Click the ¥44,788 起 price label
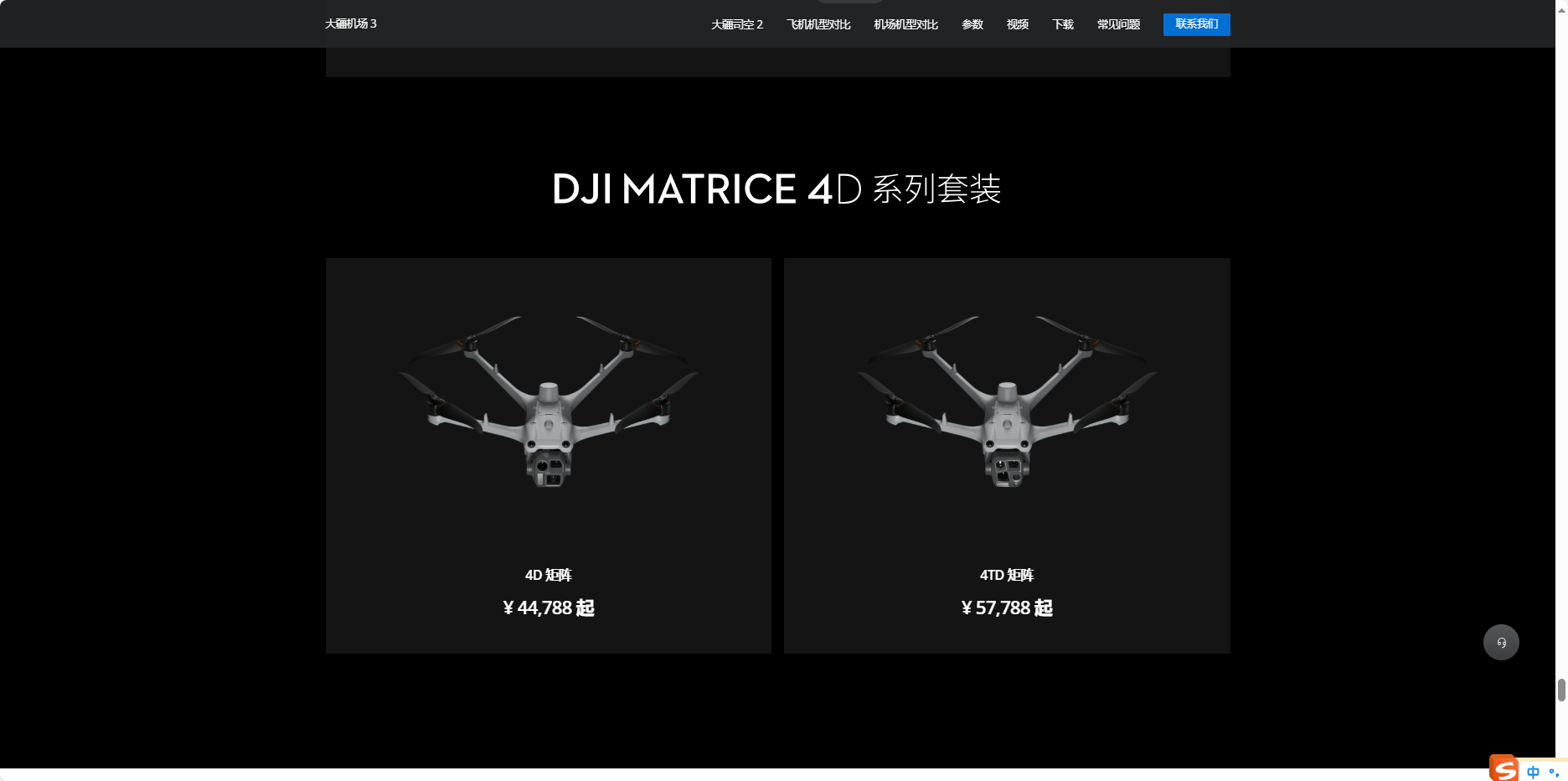The height and width of the screenshot is (781, 1568). click(x=548, y=608)
